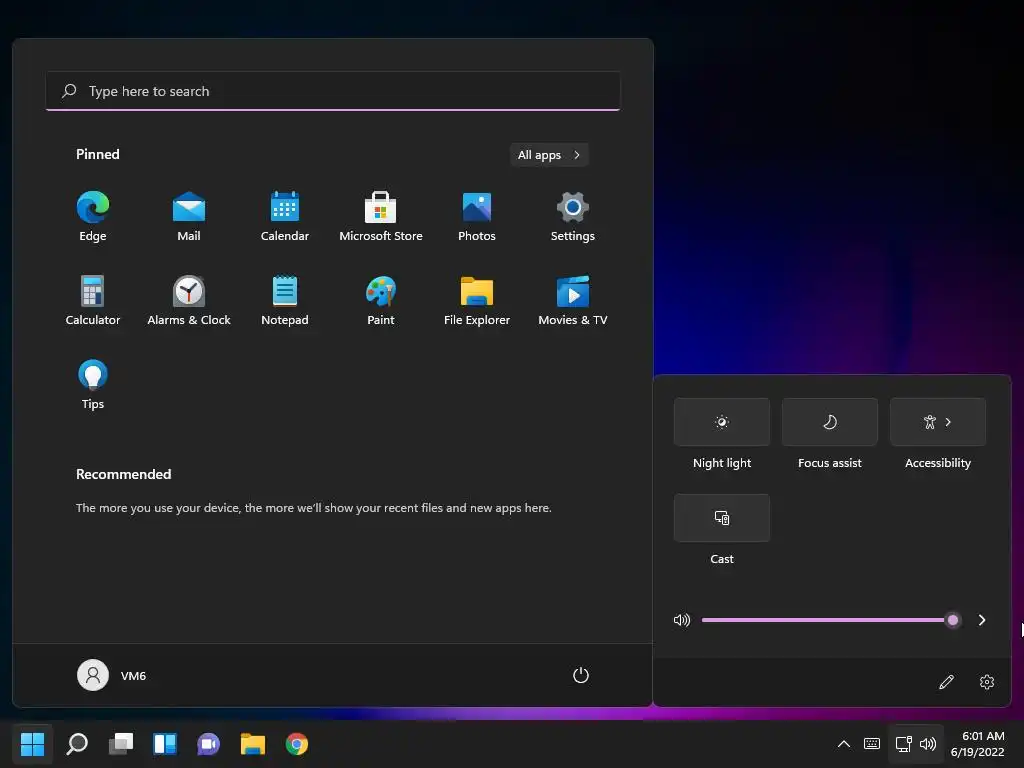Mute the speaker icon beside volume slider

pyautogui.click(x=682, y=620)
